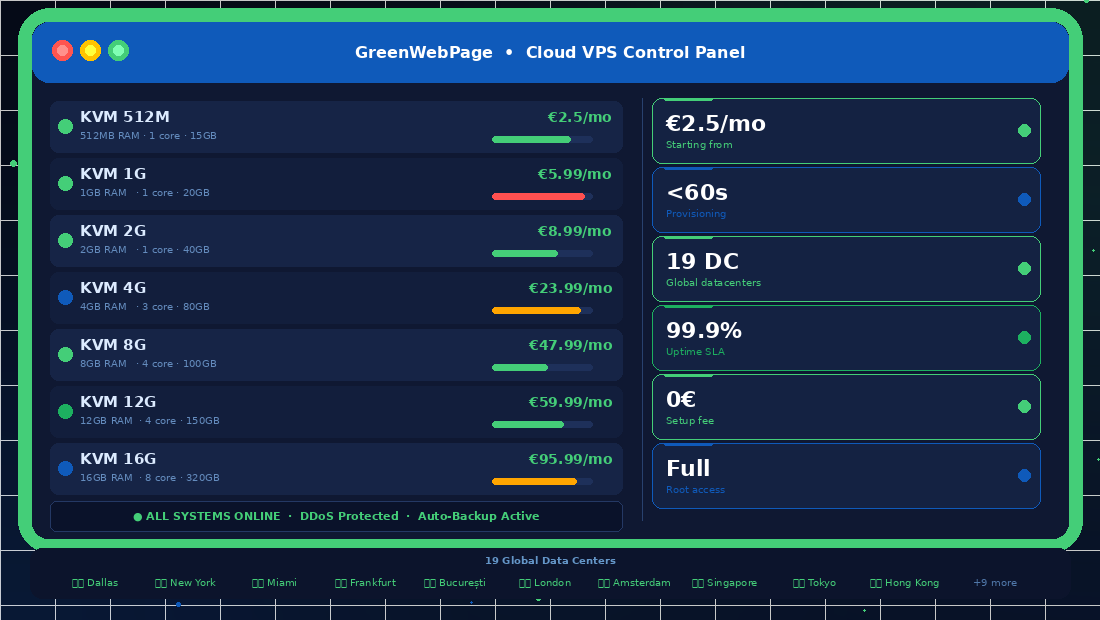Click the green status dot beside KVM 512M
Viewport: 1100px width, 620px height.
click(x=65, y=126)
